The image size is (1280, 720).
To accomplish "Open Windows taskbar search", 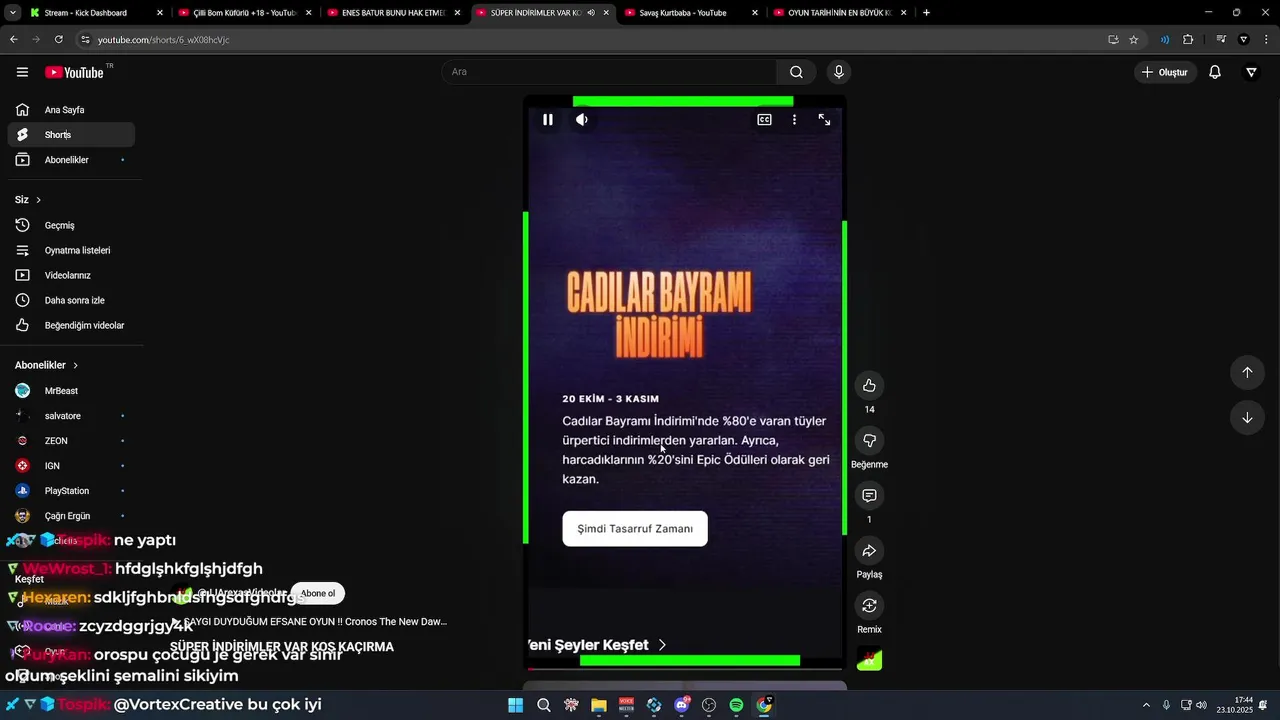I will point(544,705).
